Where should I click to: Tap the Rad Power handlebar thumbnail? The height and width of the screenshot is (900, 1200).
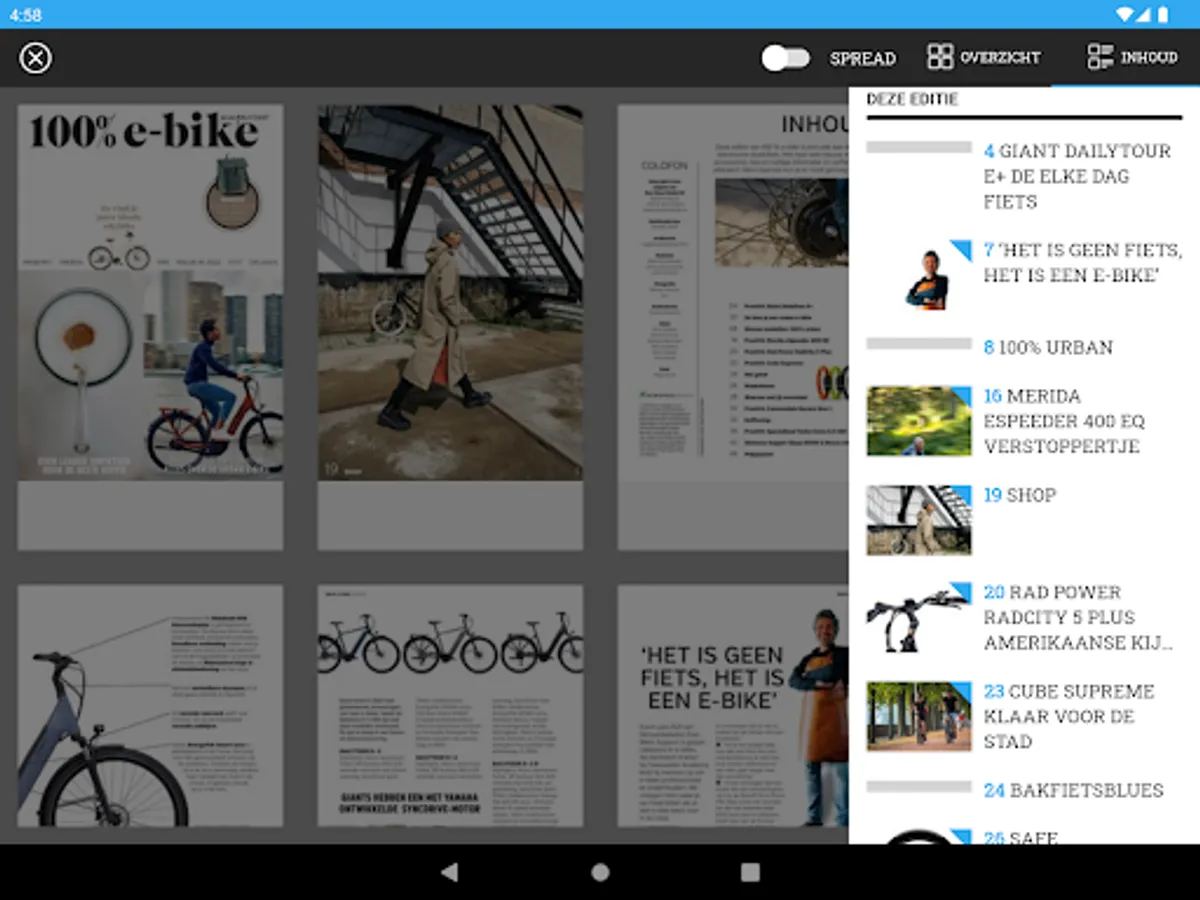919,617
